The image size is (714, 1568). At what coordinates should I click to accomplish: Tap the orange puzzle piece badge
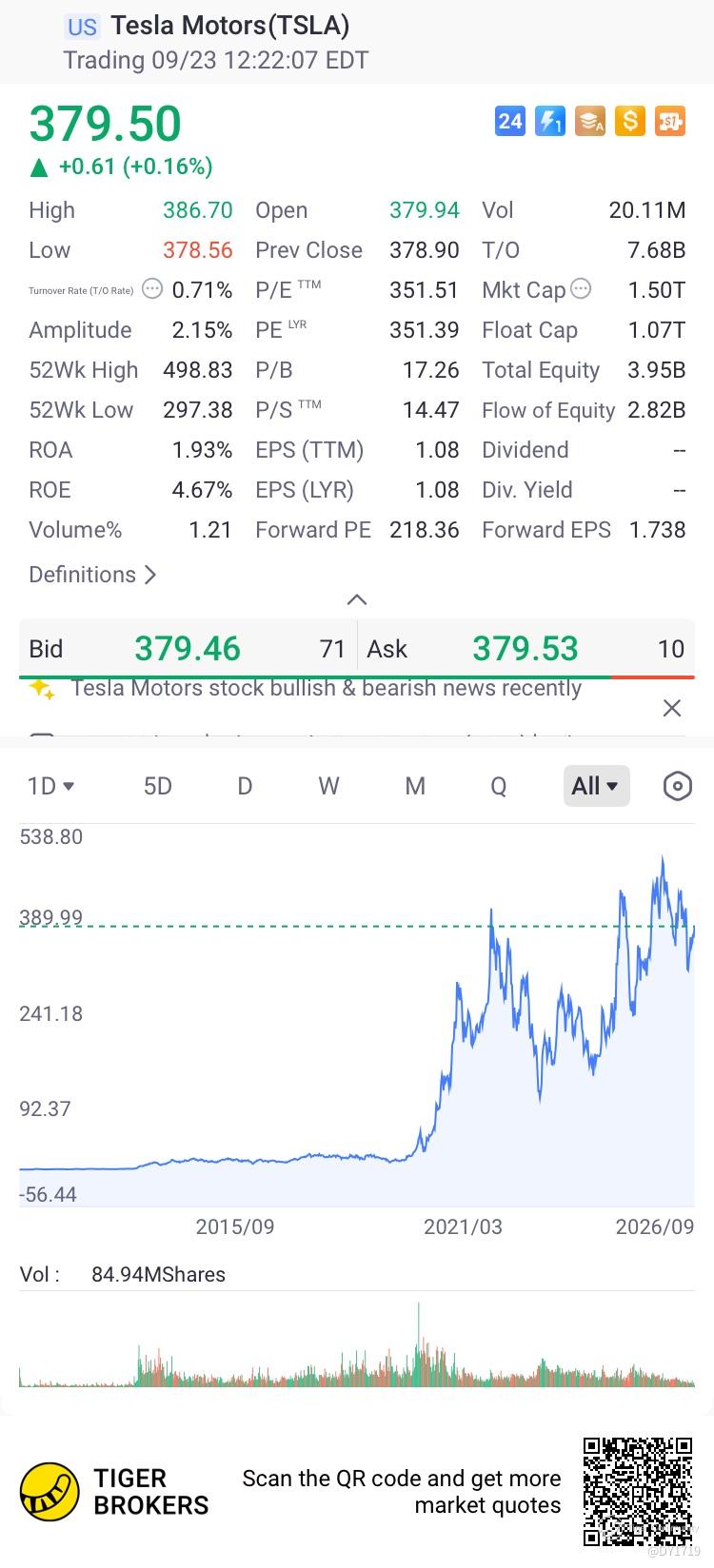[670, 121]
